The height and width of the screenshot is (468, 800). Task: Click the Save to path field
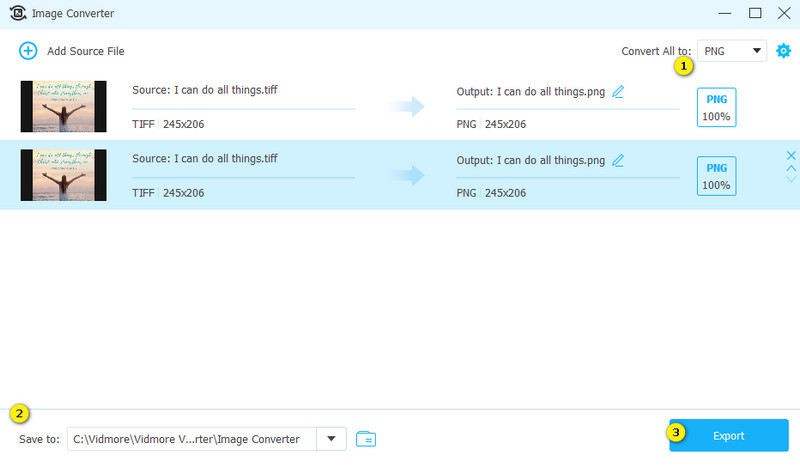click(191, 438)
